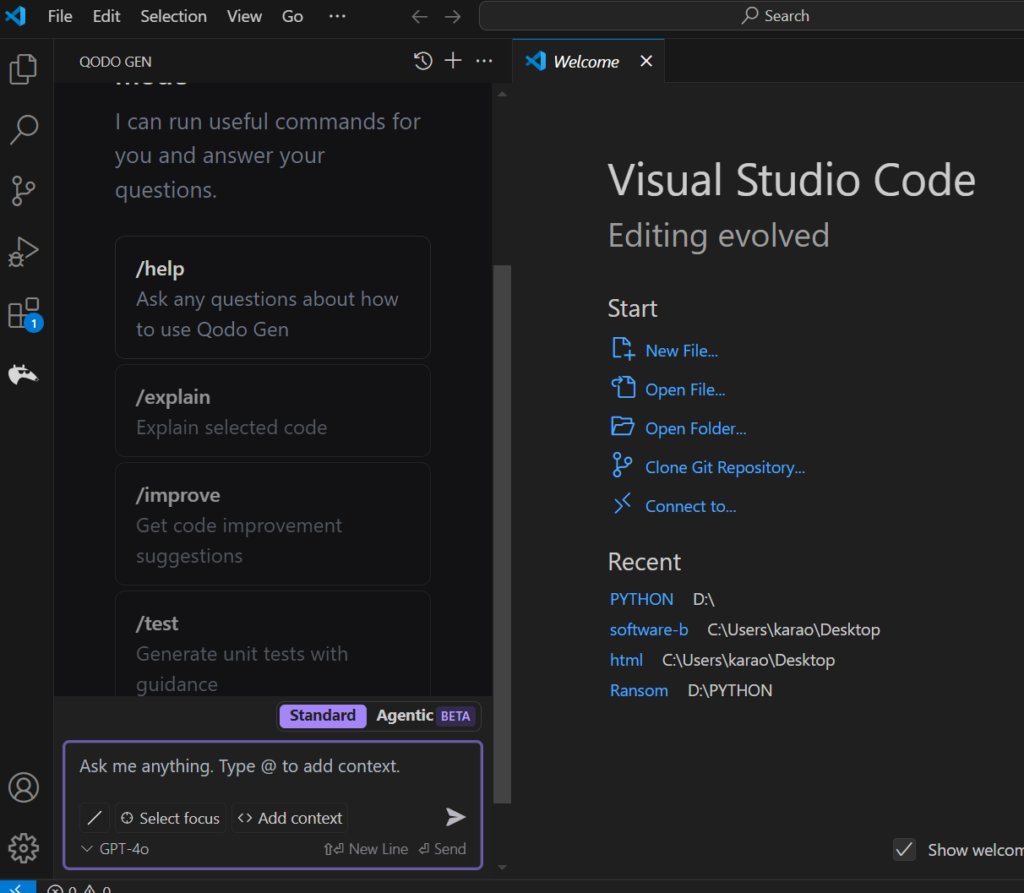The width and height of the screenshot is (1024, 893).
Task: Click the Desktop path beside software-b
Action: tap(793, 629)
